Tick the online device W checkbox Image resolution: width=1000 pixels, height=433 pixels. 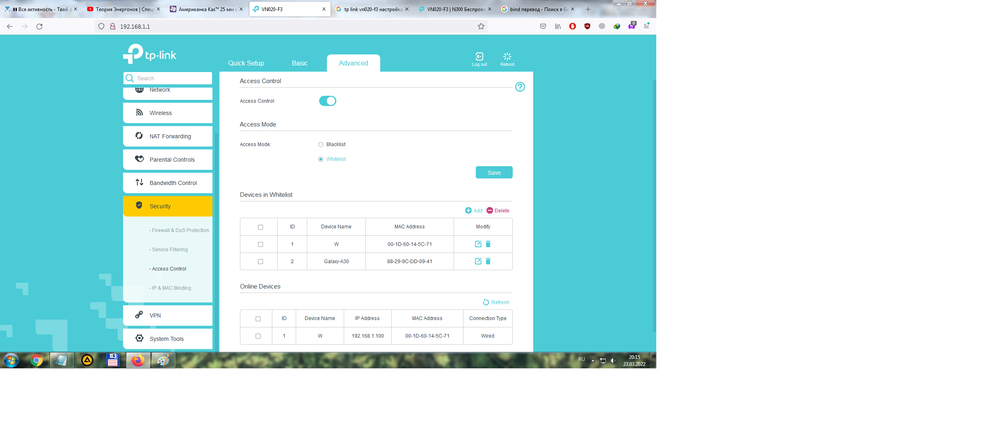point(258,336)
